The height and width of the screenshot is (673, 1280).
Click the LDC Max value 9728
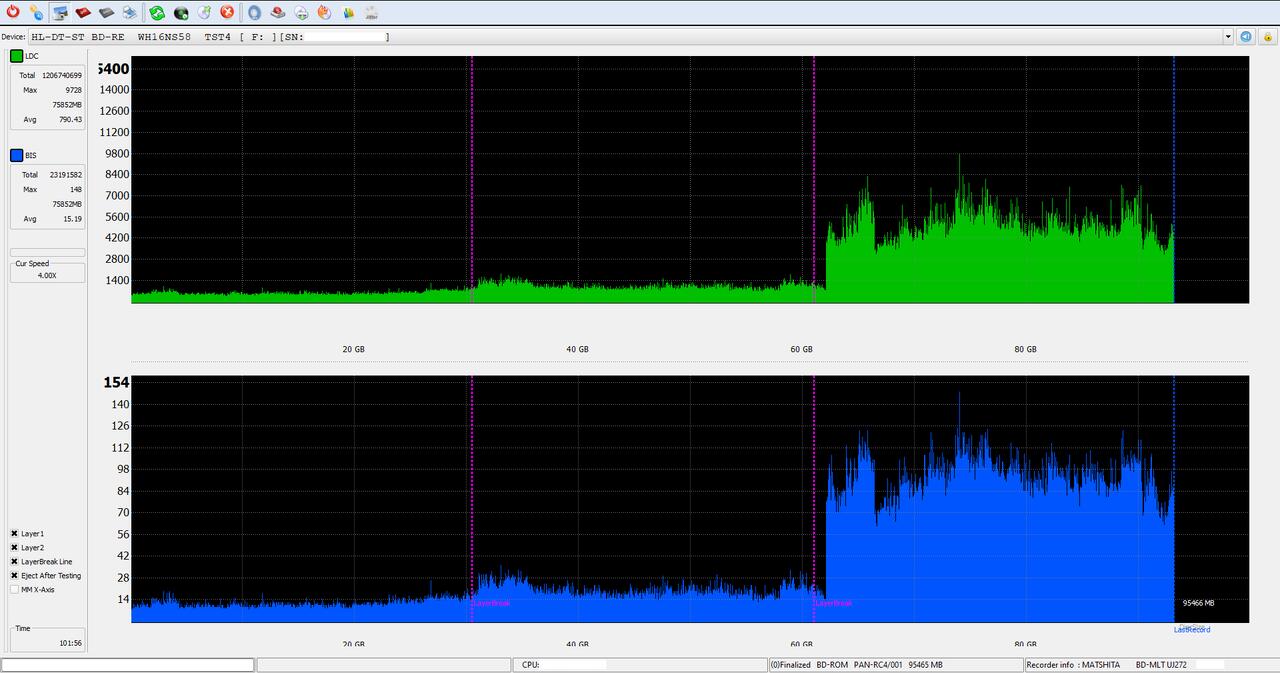click(x=73, y=90)
